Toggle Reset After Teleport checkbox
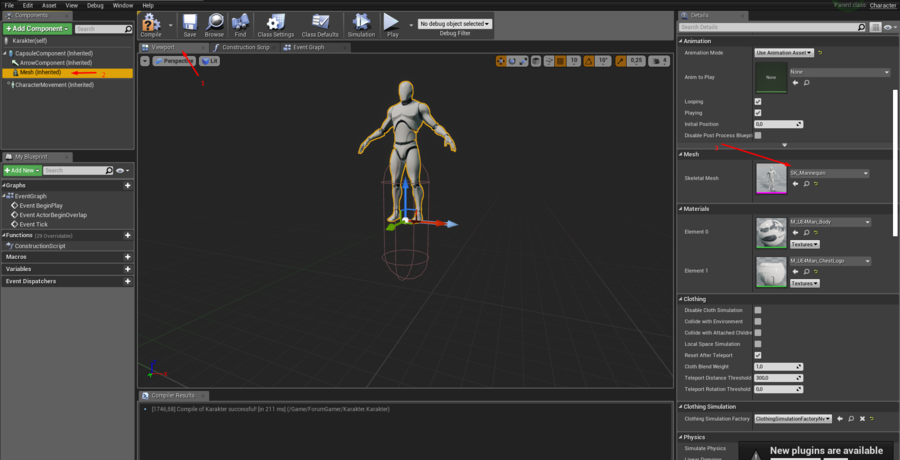The height and width of the screenshot is (460, 900). (758, 355)
